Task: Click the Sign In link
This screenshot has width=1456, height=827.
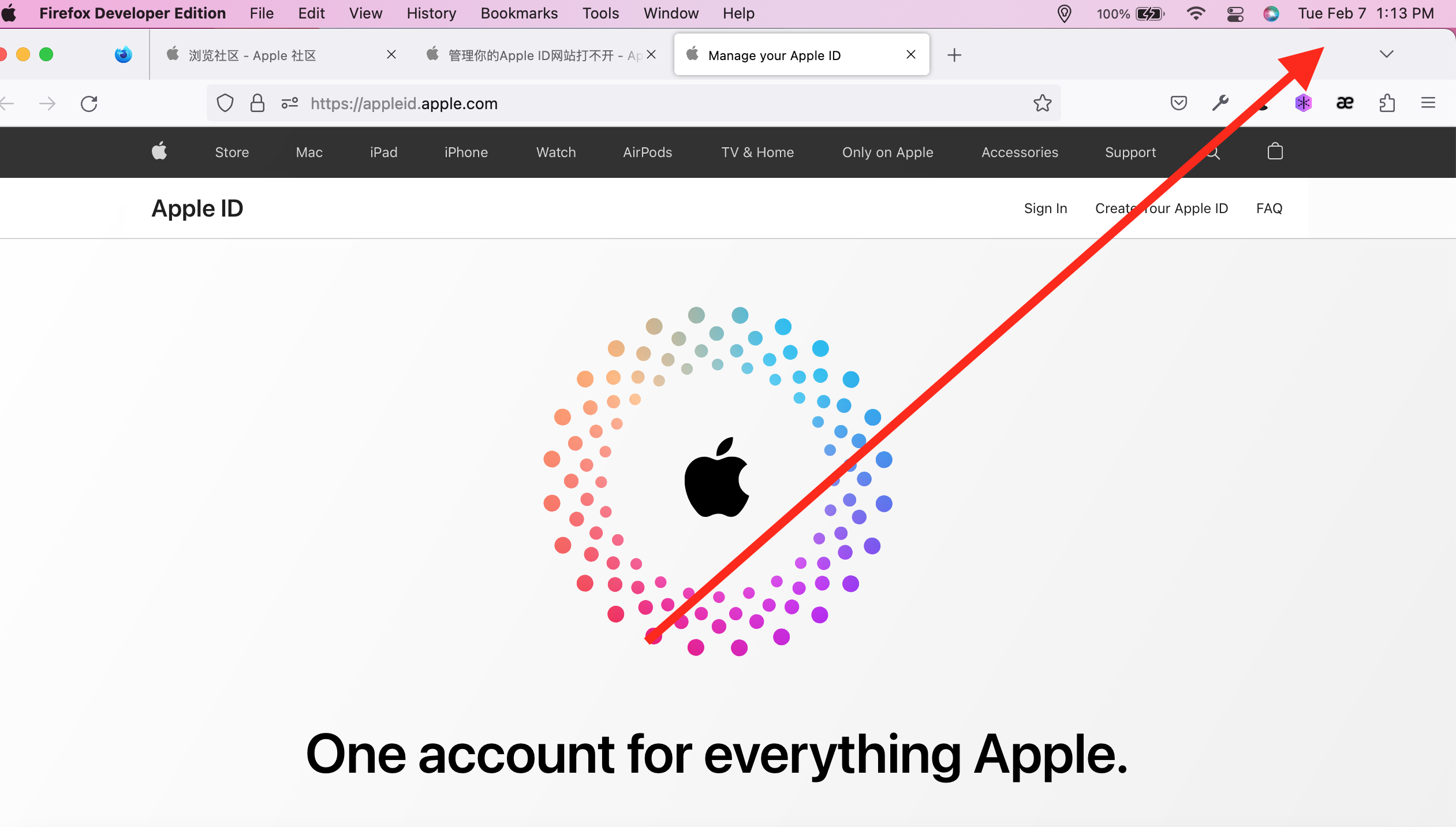Action: [x=1045, y=208]
